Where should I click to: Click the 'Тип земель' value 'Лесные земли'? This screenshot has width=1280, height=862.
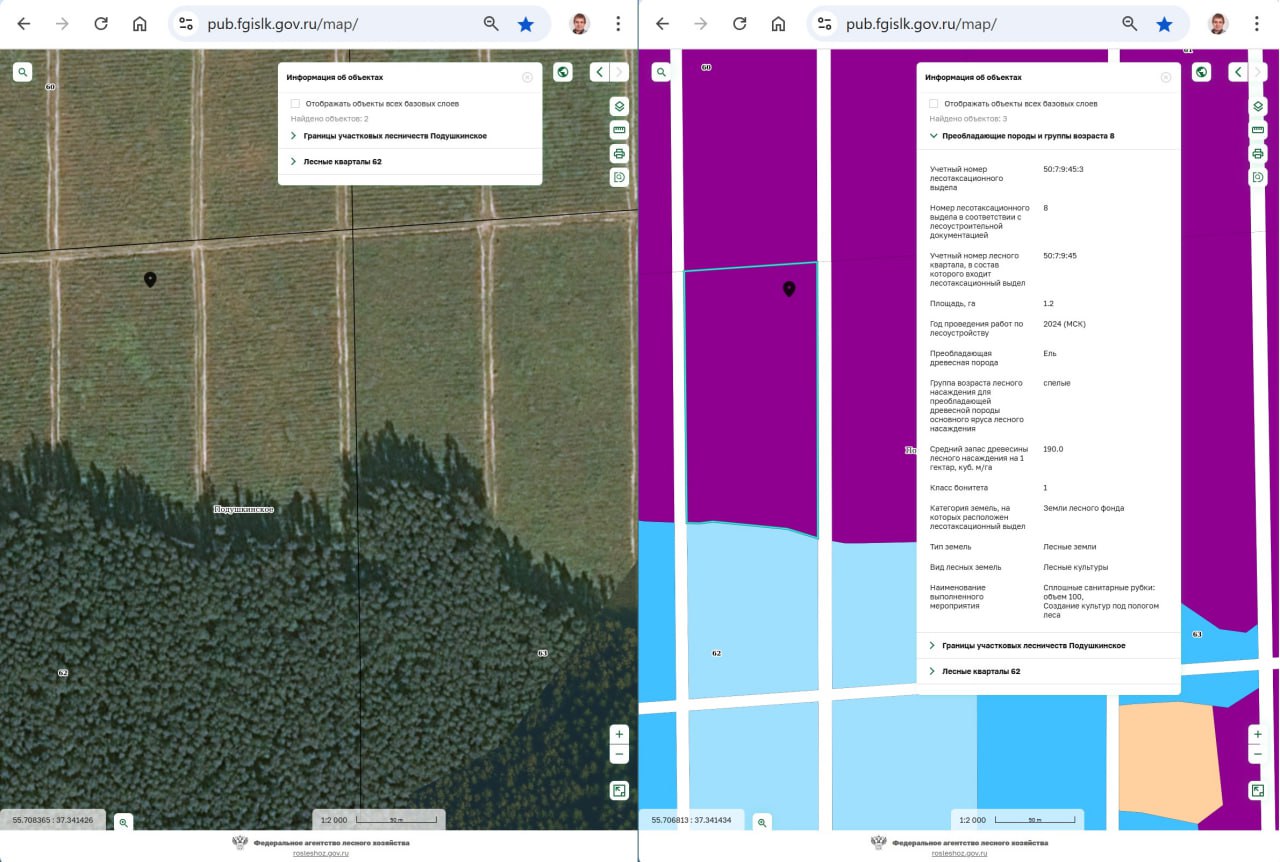[x=1069, y=547]
